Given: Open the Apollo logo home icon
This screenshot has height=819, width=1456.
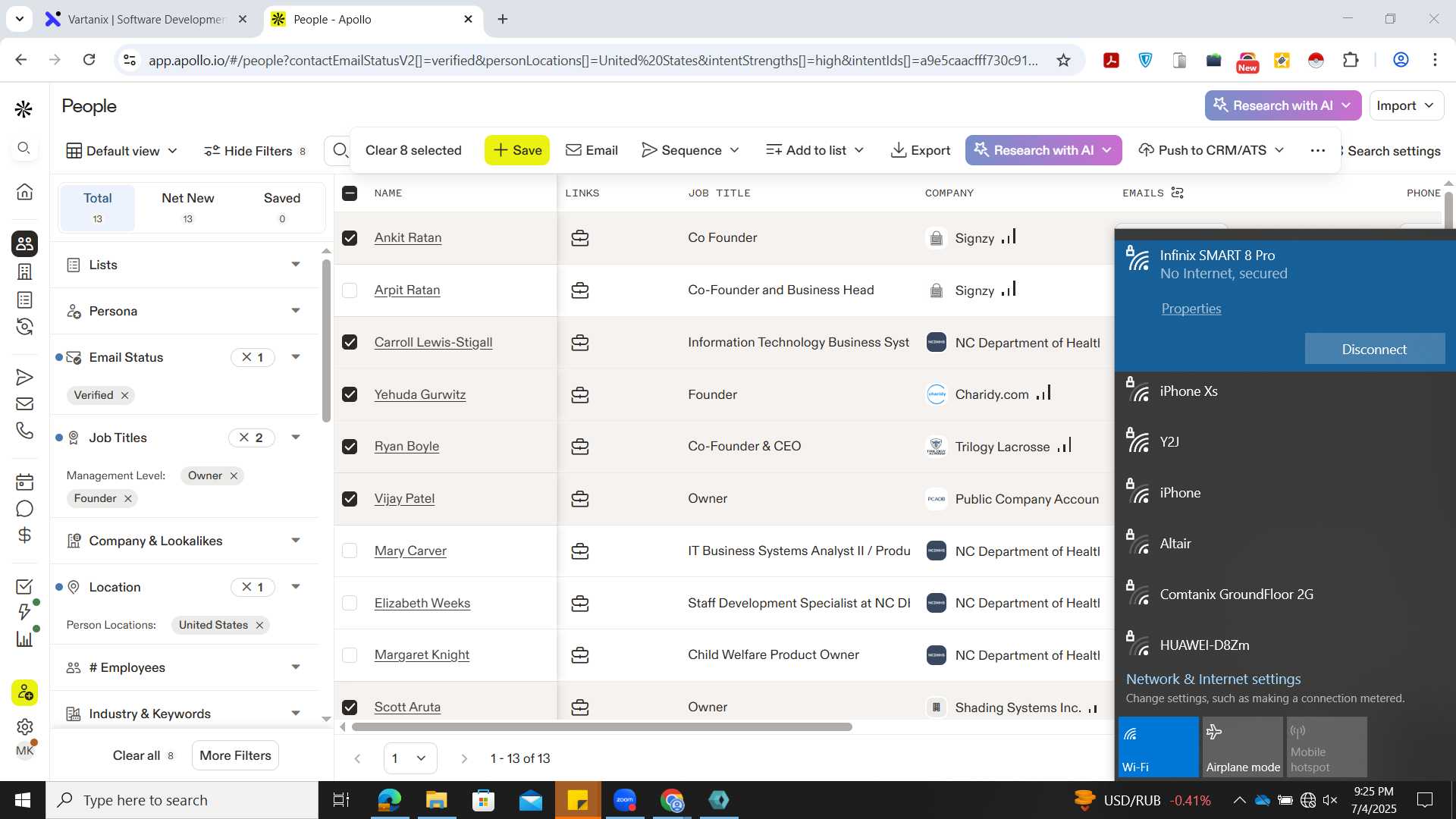Looking at the screenshot, I should pos(24,109).
